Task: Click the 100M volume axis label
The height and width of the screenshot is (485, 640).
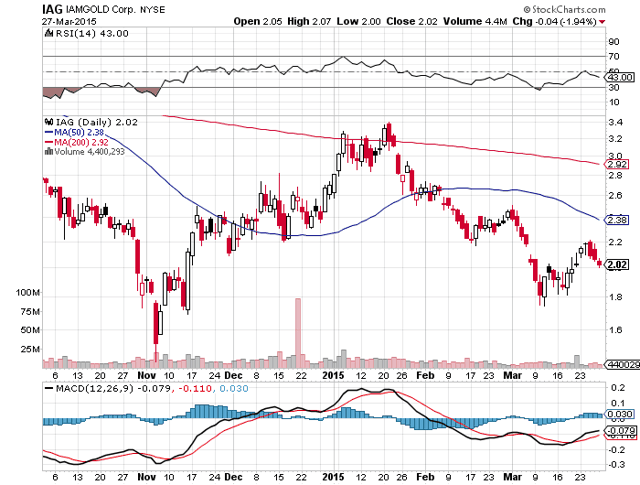Action: tap(28, 292)
